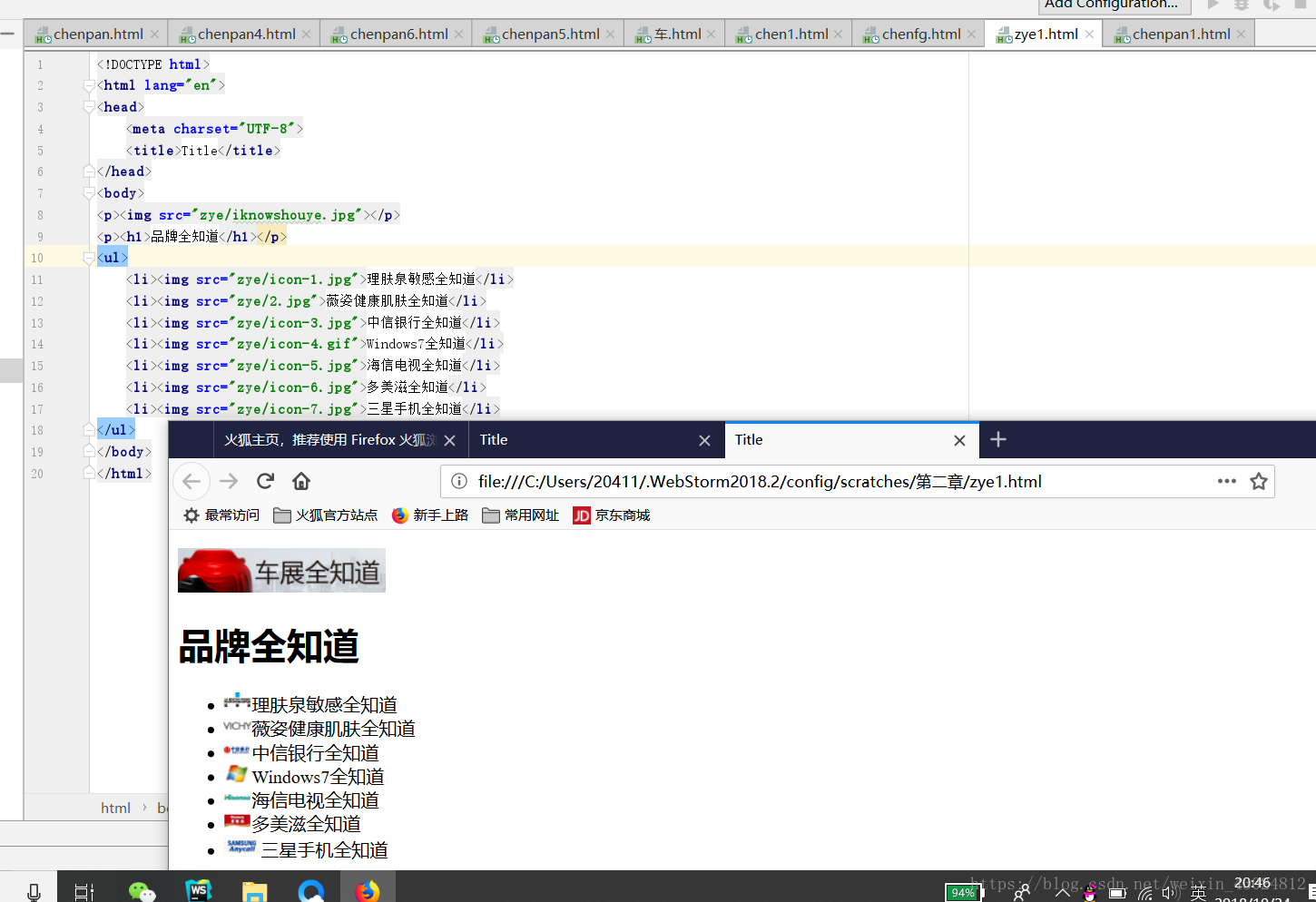Close the zye1.html editor tab
This screenshot has height=902, width=1316.
point(1089,34)
